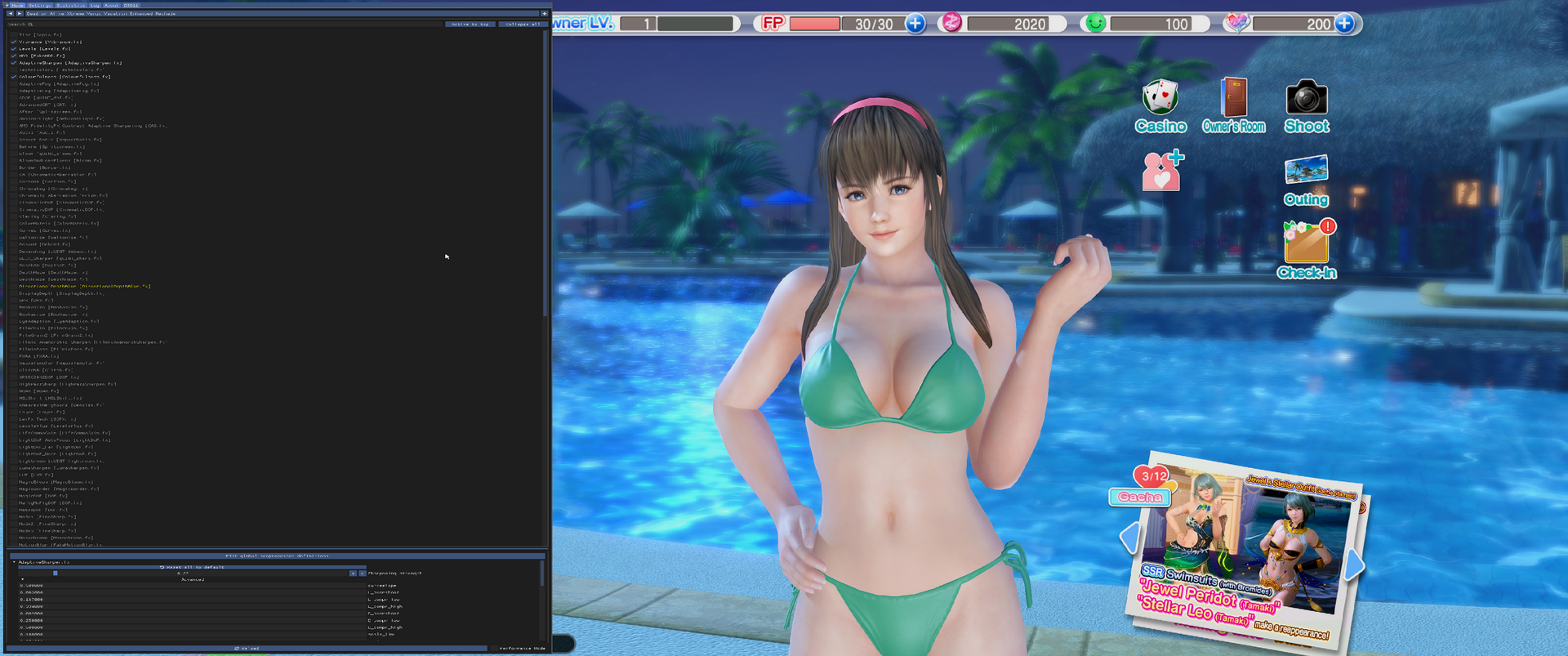The width and height of the screenshot is (1568, 656).
Task: Disable the Levels effect checkbox
Action: tap(14, 49)
